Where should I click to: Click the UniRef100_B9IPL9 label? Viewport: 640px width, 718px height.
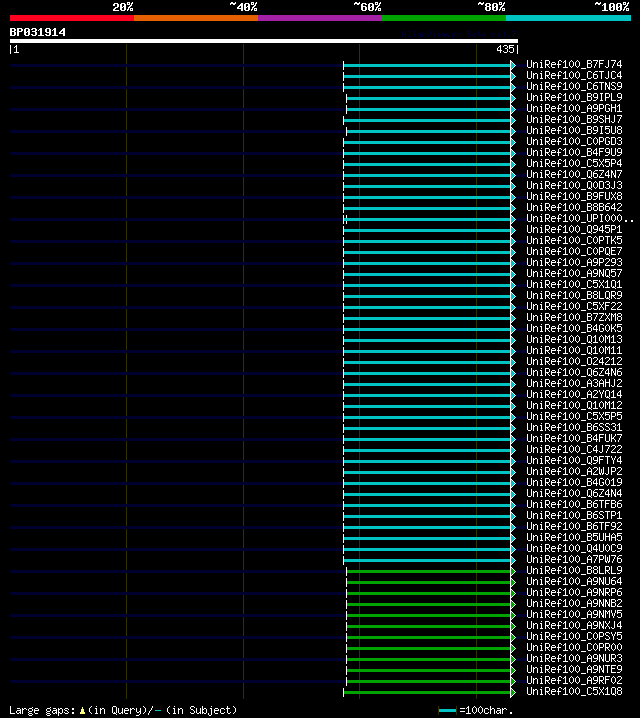574,98
